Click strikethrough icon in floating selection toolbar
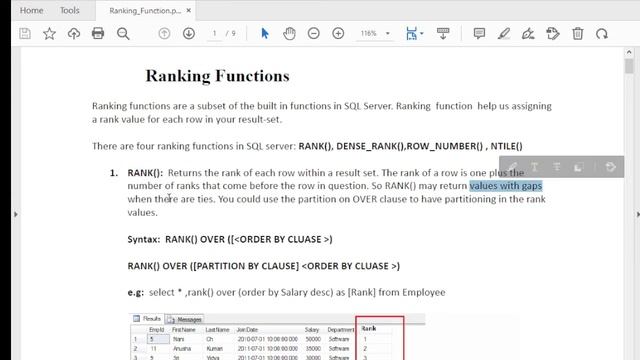This screenshot has width=640, height=360. 556,167
